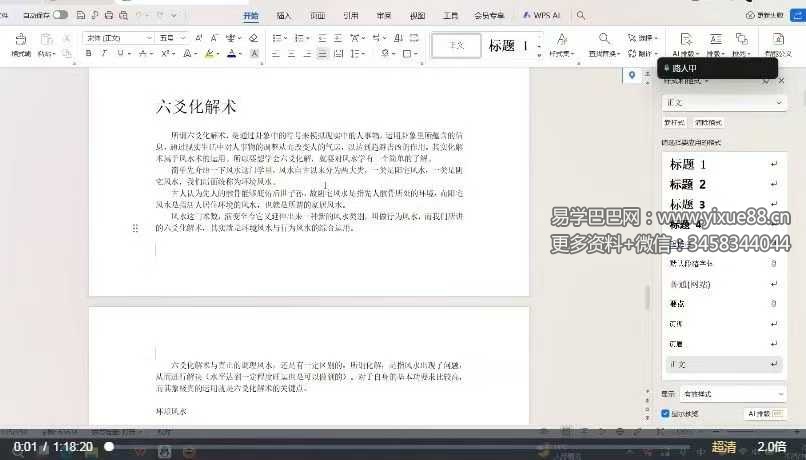Click the new style button in styles panel
Image resolution: width=806 pixels, height=460 pixels.
pos(674,122)
